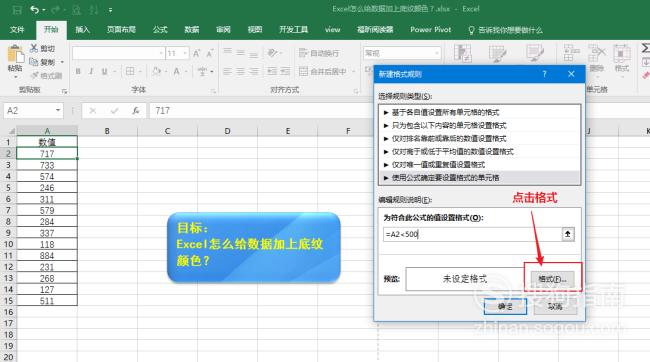Click the Font Color A swatch

(177, 71)
